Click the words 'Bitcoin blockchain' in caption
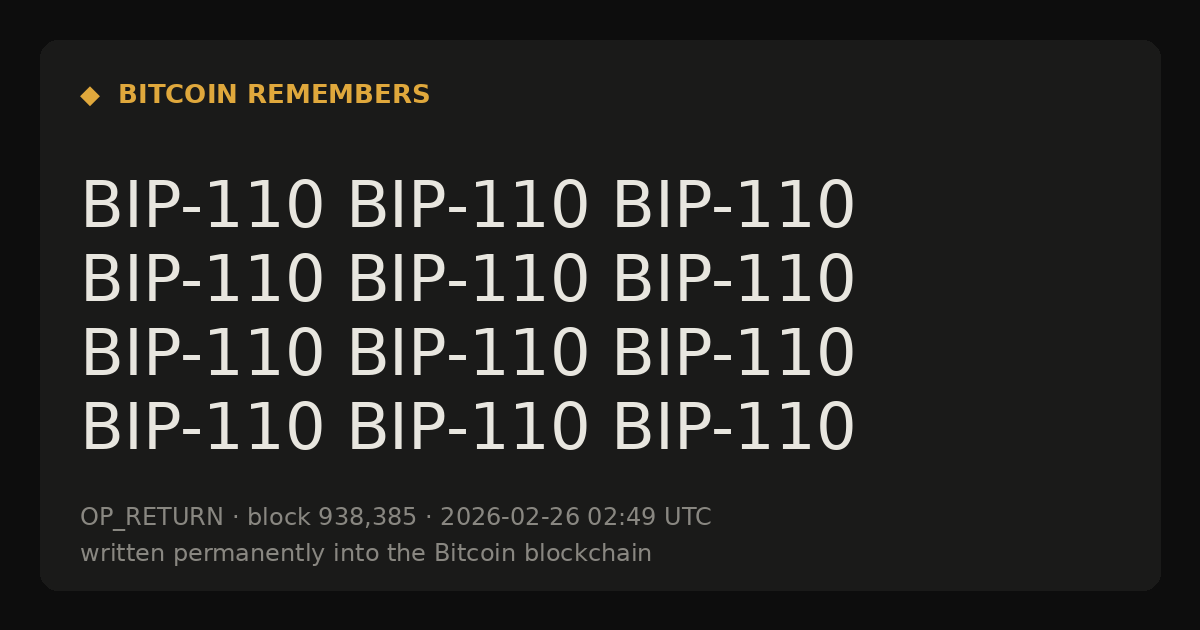 tap(543, 553)
